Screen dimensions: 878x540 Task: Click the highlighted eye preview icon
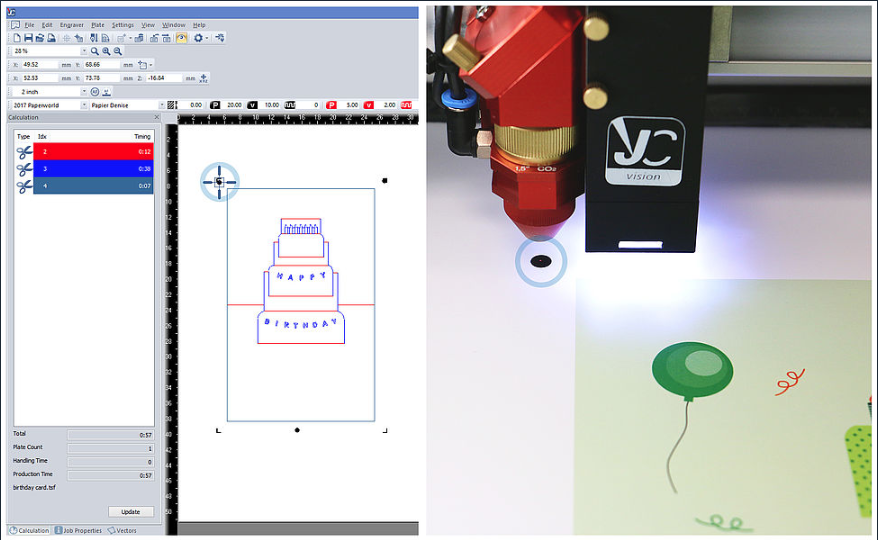[x=181, y=37]
